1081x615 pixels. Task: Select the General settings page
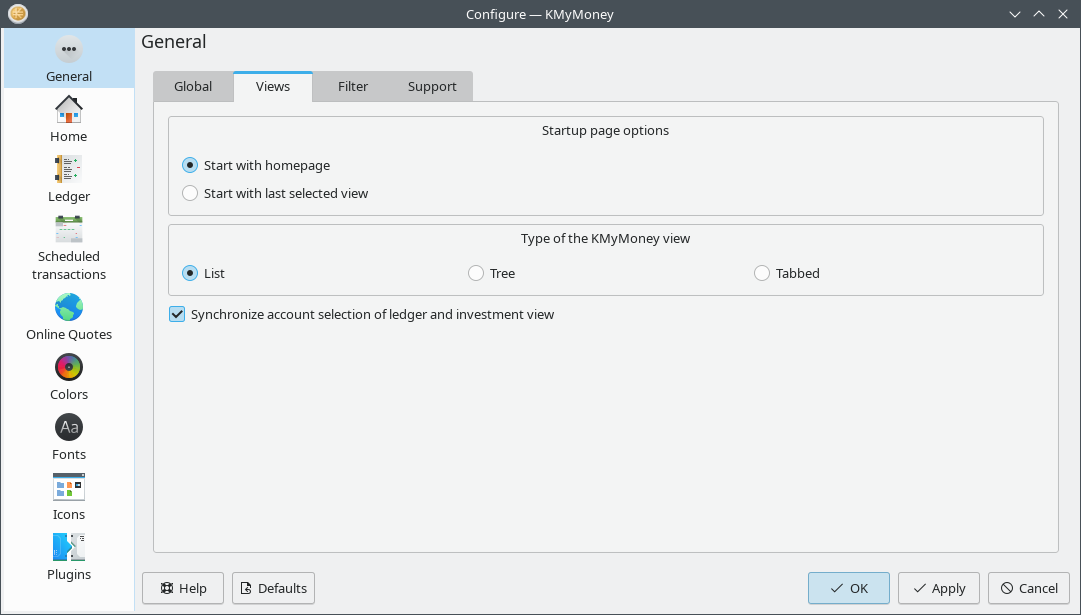pyautogui.click(x=68, y=58)
